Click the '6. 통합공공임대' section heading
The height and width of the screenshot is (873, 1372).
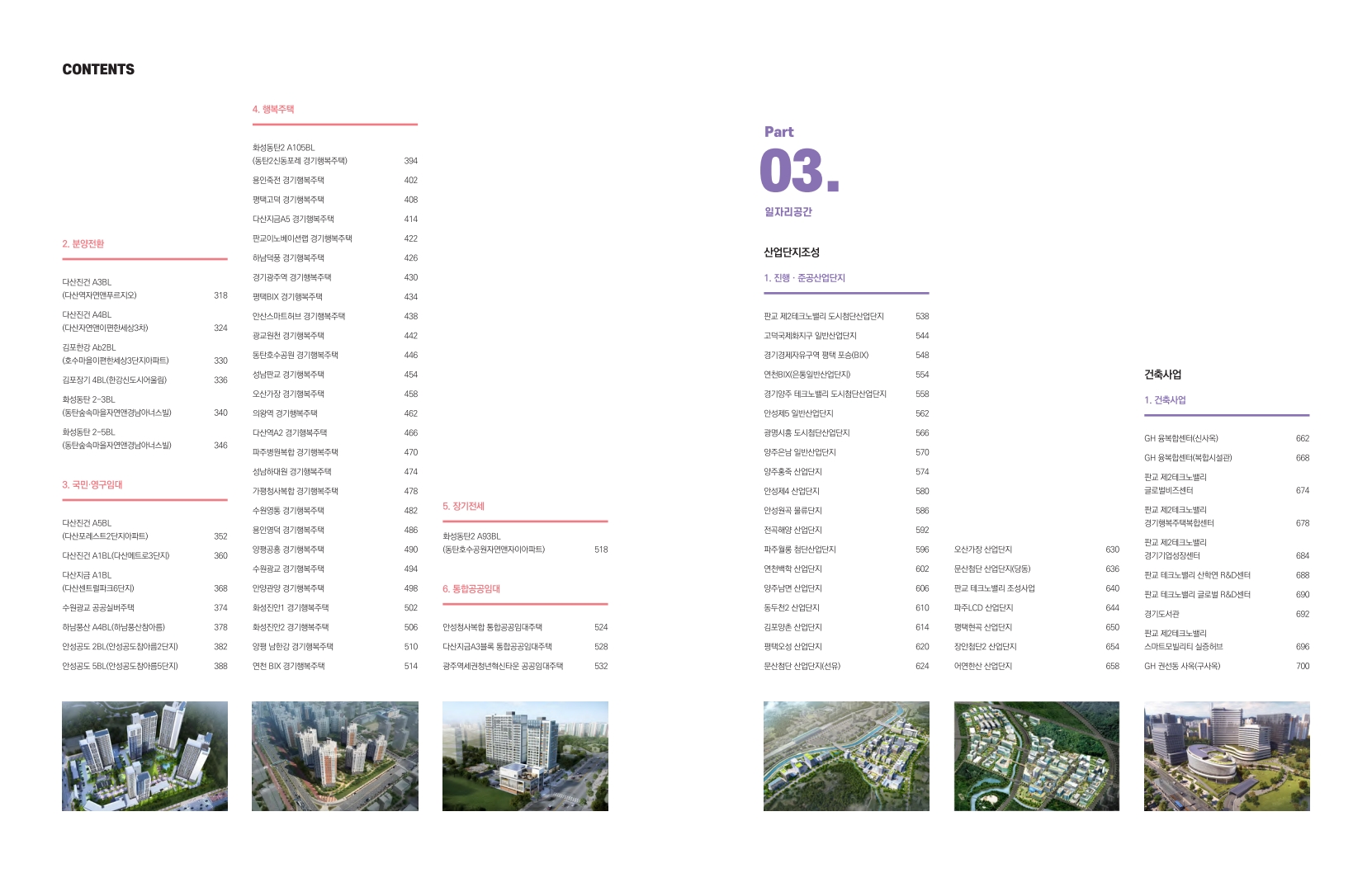pos(471,589)
